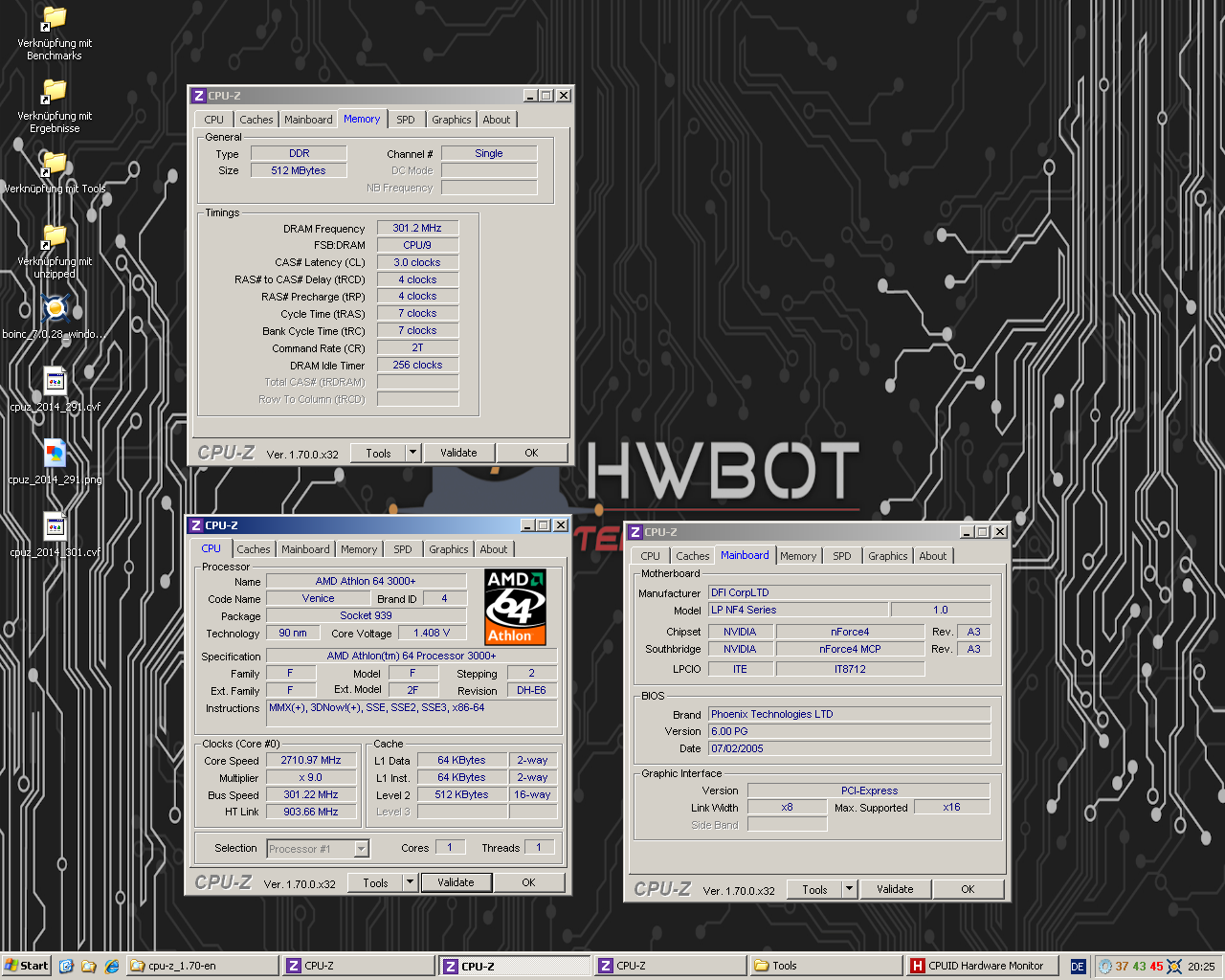Click the DE language indicator in the tray
The image size is (1225, 980).
coord(1078,967)
